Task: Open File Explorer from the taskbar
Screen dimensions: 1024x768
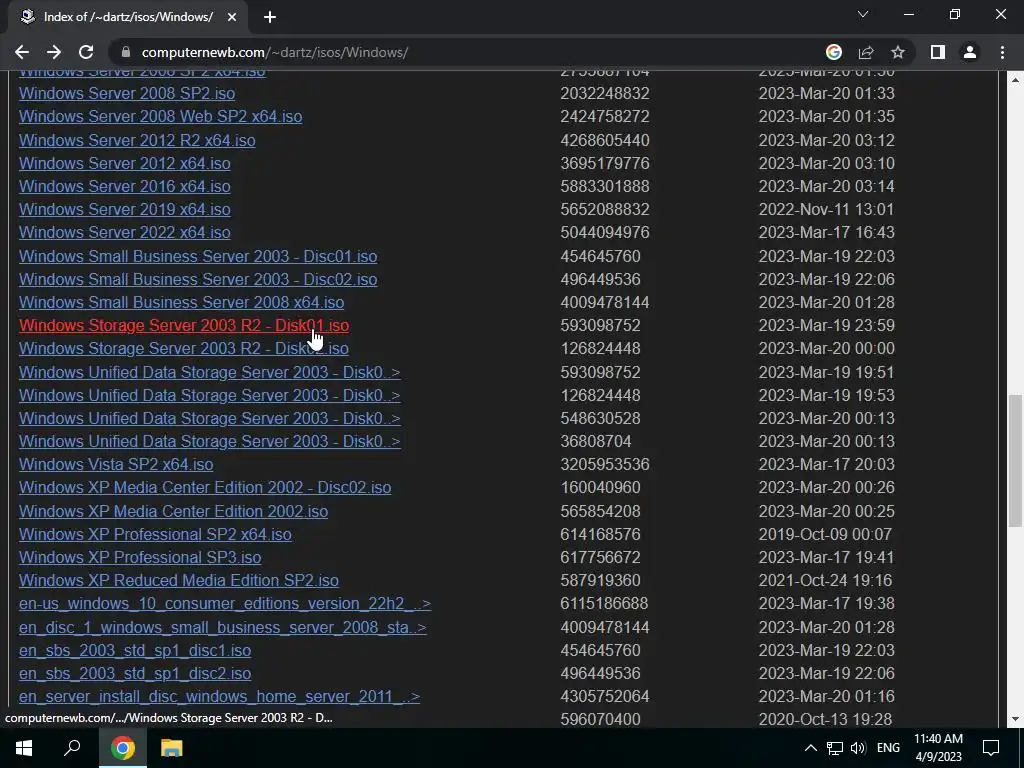Action: (x=171, y=748)
